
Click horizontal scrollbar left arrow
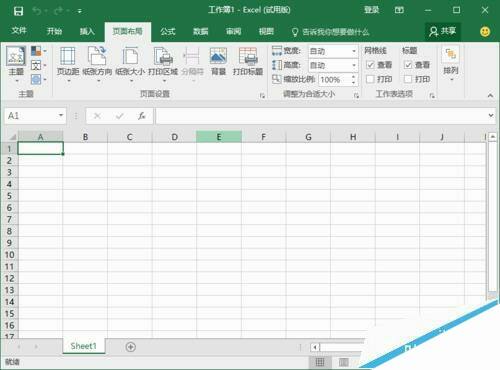click(315, 347)
